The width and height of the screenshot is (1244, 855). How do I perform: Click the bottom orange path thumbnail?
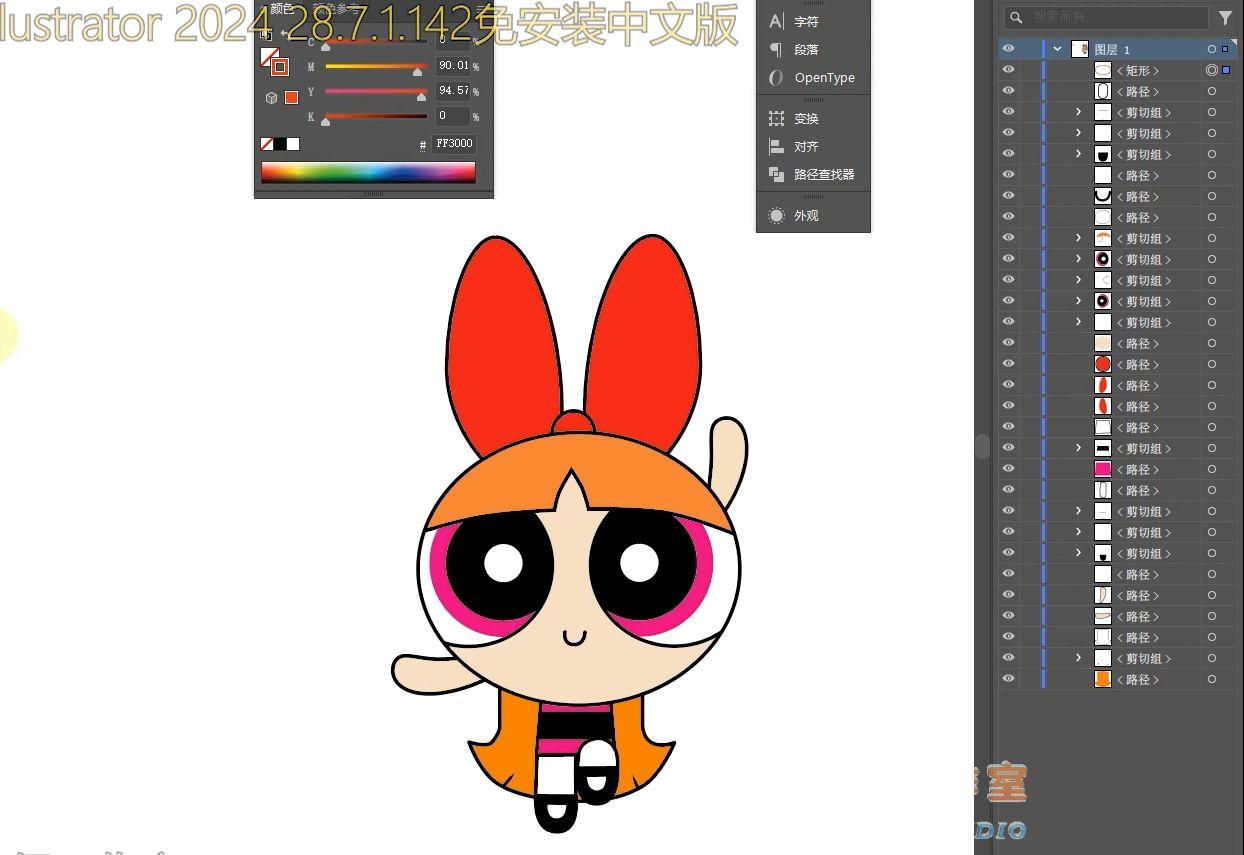[x=1103, y=679]
